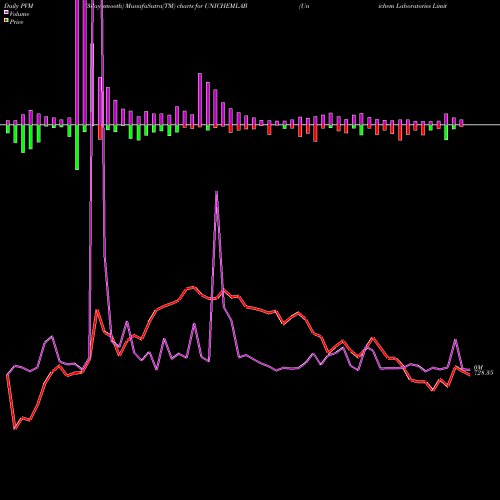Select the "Price" legend label
This screenshot has height=500, width=500.
(x=16, y=22)
